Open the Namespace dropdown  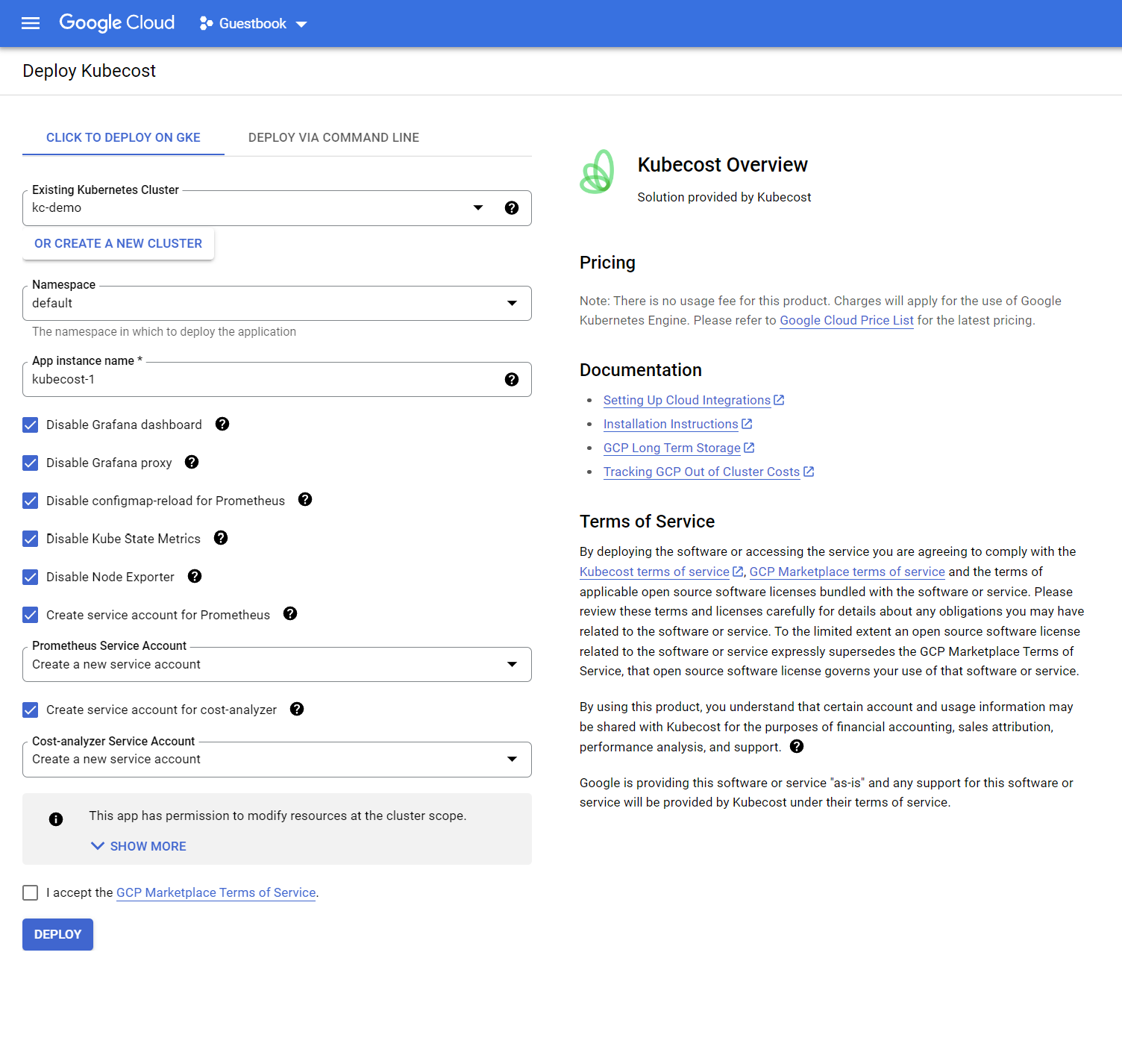click(277, 304)
